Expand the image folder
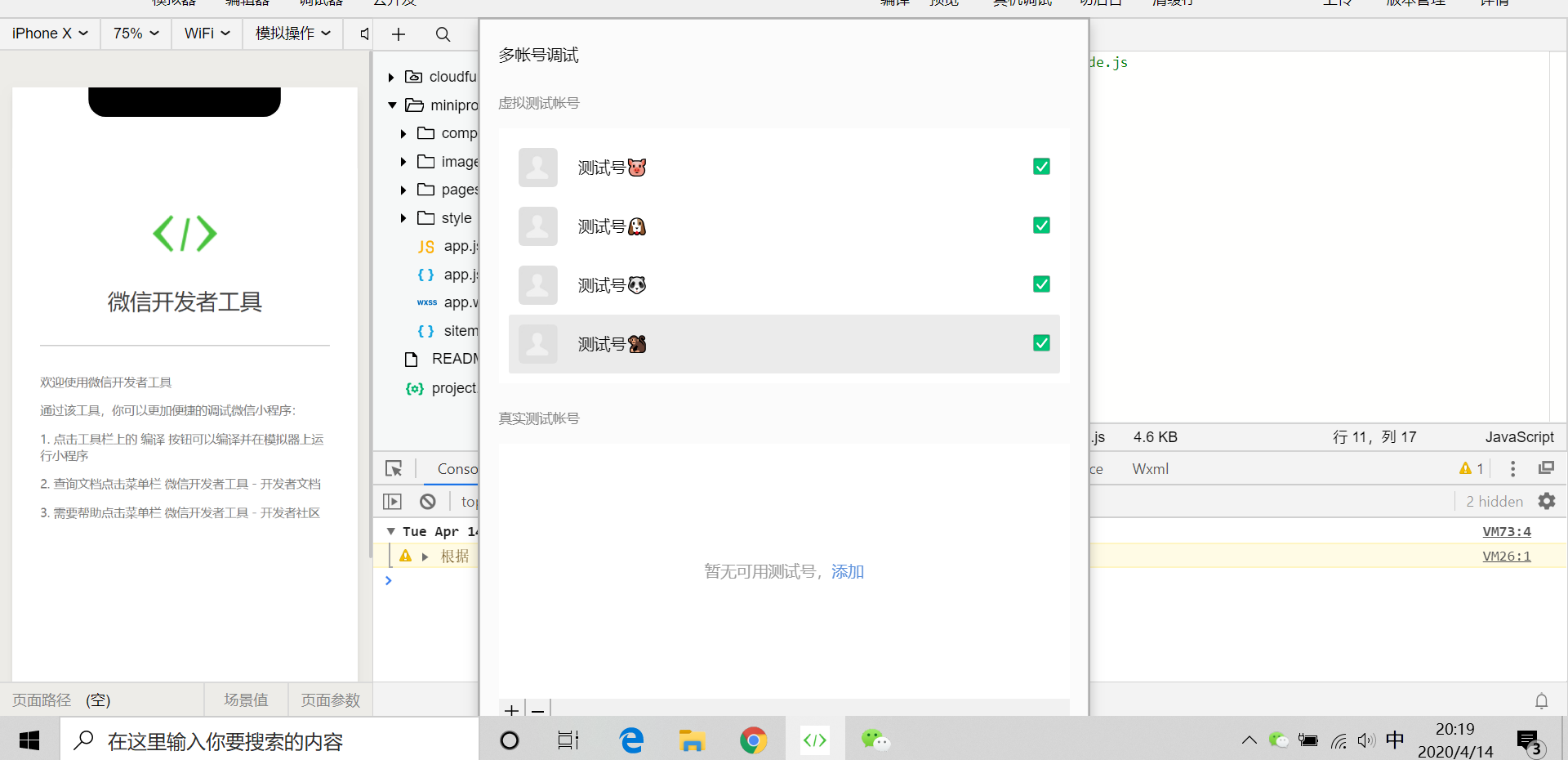 (x=403, y=162)
